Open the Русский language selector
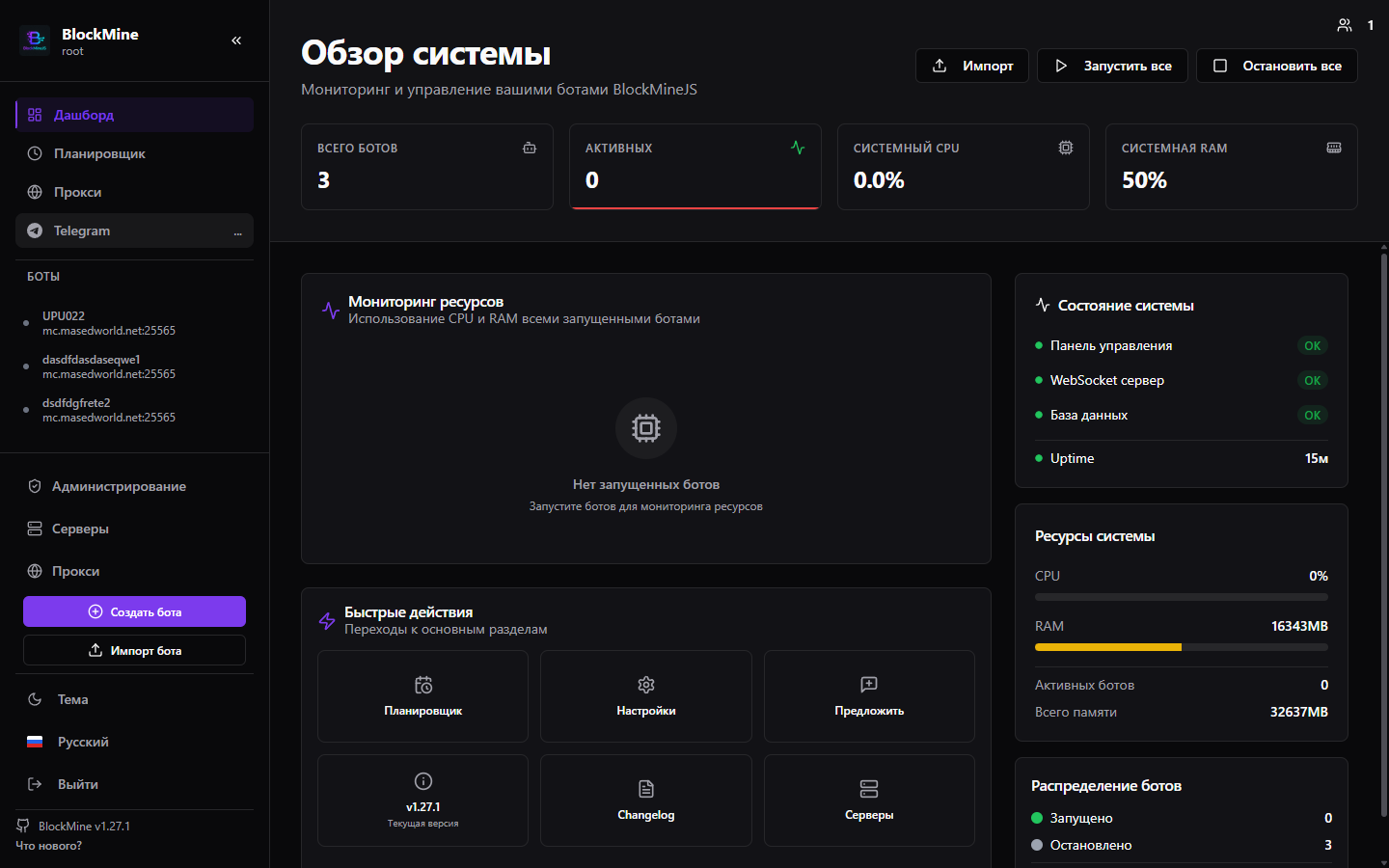Image resolution: width=1389 pixels, height=868 pixels. coord(134,742)
